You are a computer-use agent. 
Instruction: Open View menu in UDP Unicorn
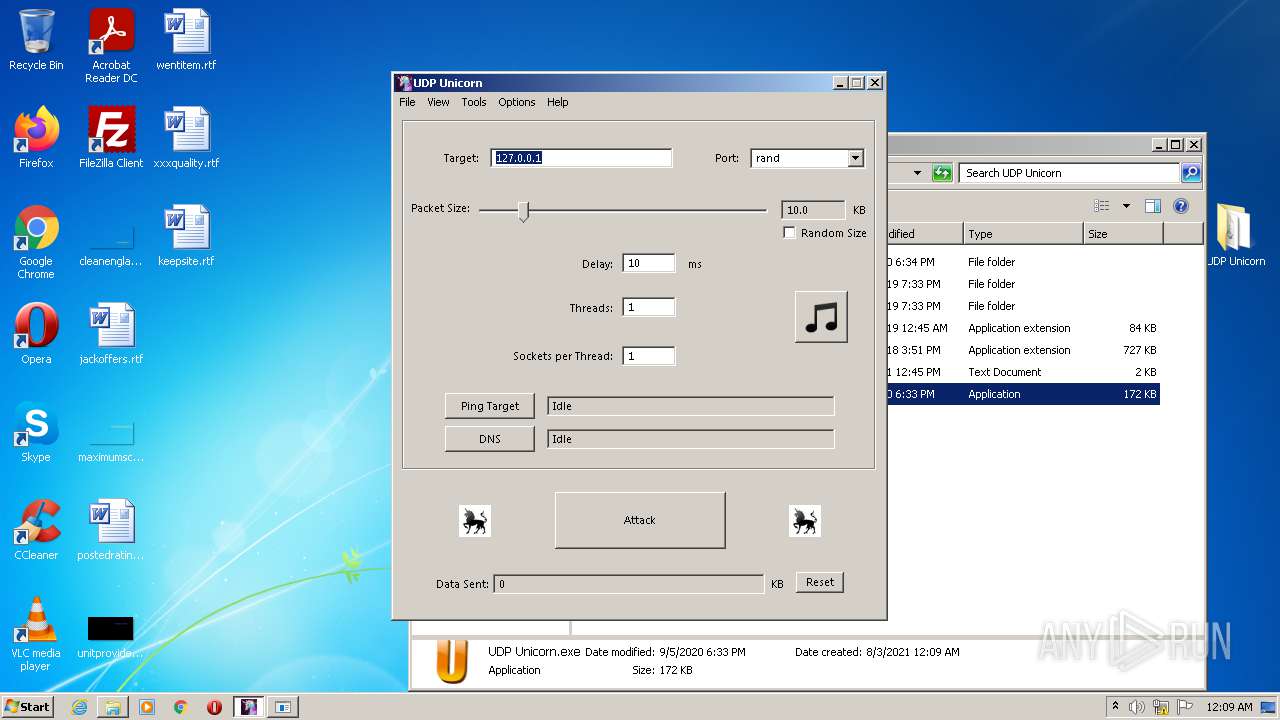tap(438, 102)
